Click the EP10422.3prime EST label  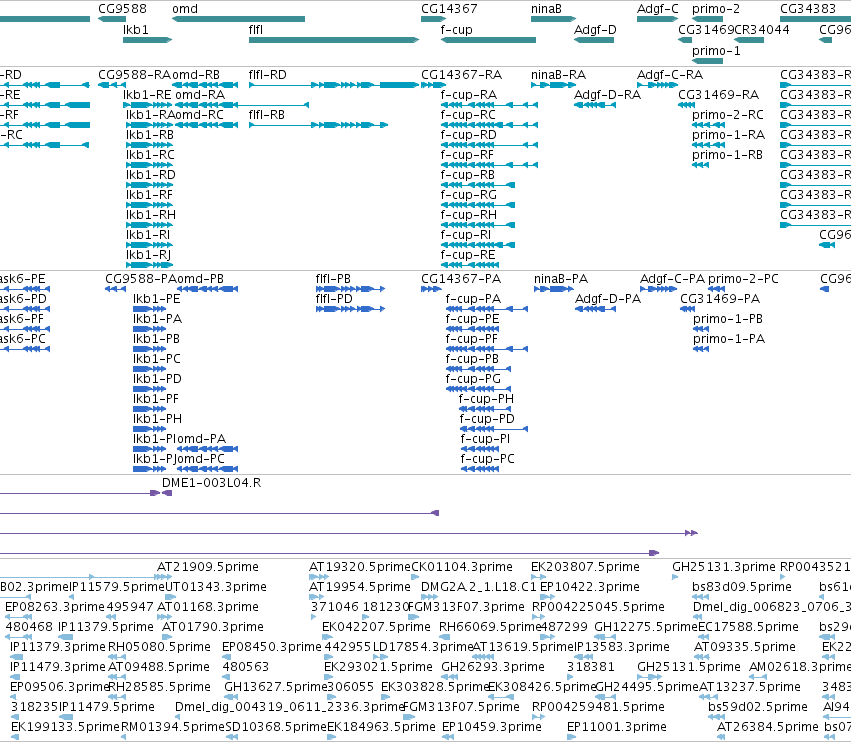coord(590,587)
